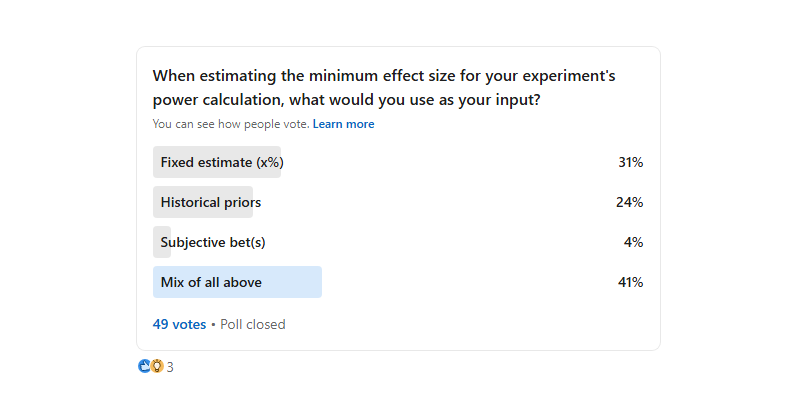Screen dimensions: 800x420
Task: Click the 31% result for Fixed estimate
Action: tap(630, 162)
